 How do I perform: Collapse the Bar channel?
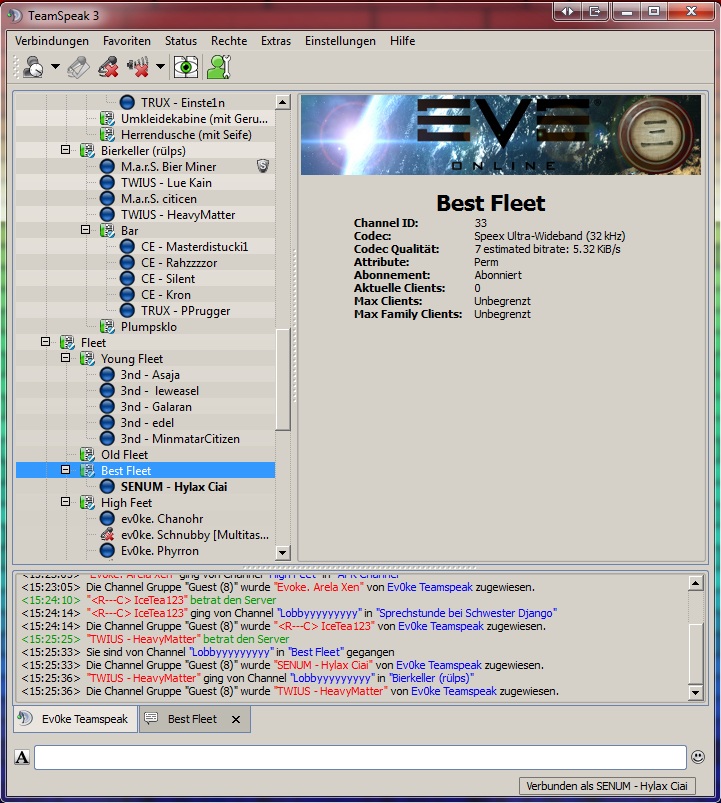(86, 230)
